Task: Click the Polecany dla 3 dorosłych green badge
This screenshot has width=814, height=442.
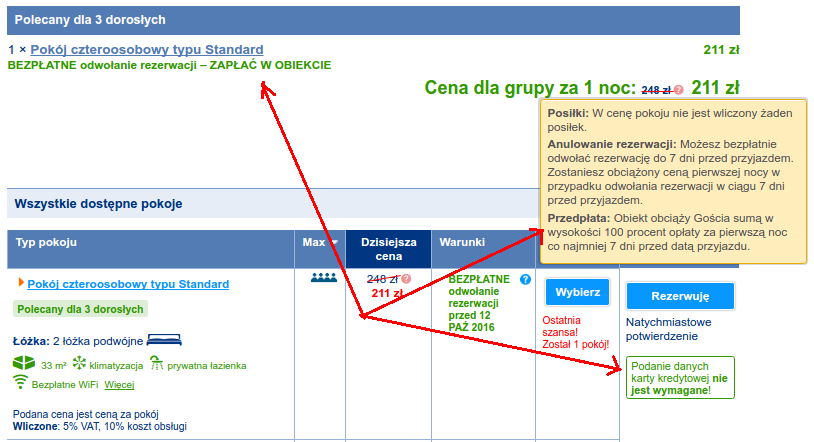Action: pos(80,310)
